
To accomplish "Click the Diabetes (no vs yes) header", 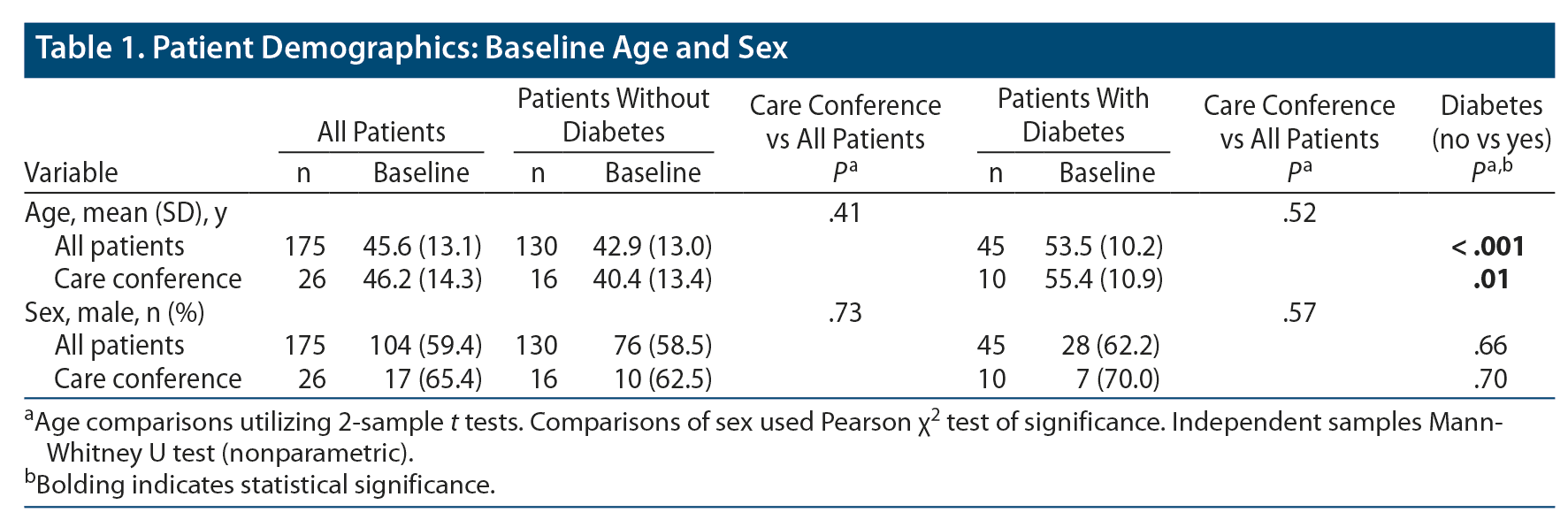I will click(1491, 122).
